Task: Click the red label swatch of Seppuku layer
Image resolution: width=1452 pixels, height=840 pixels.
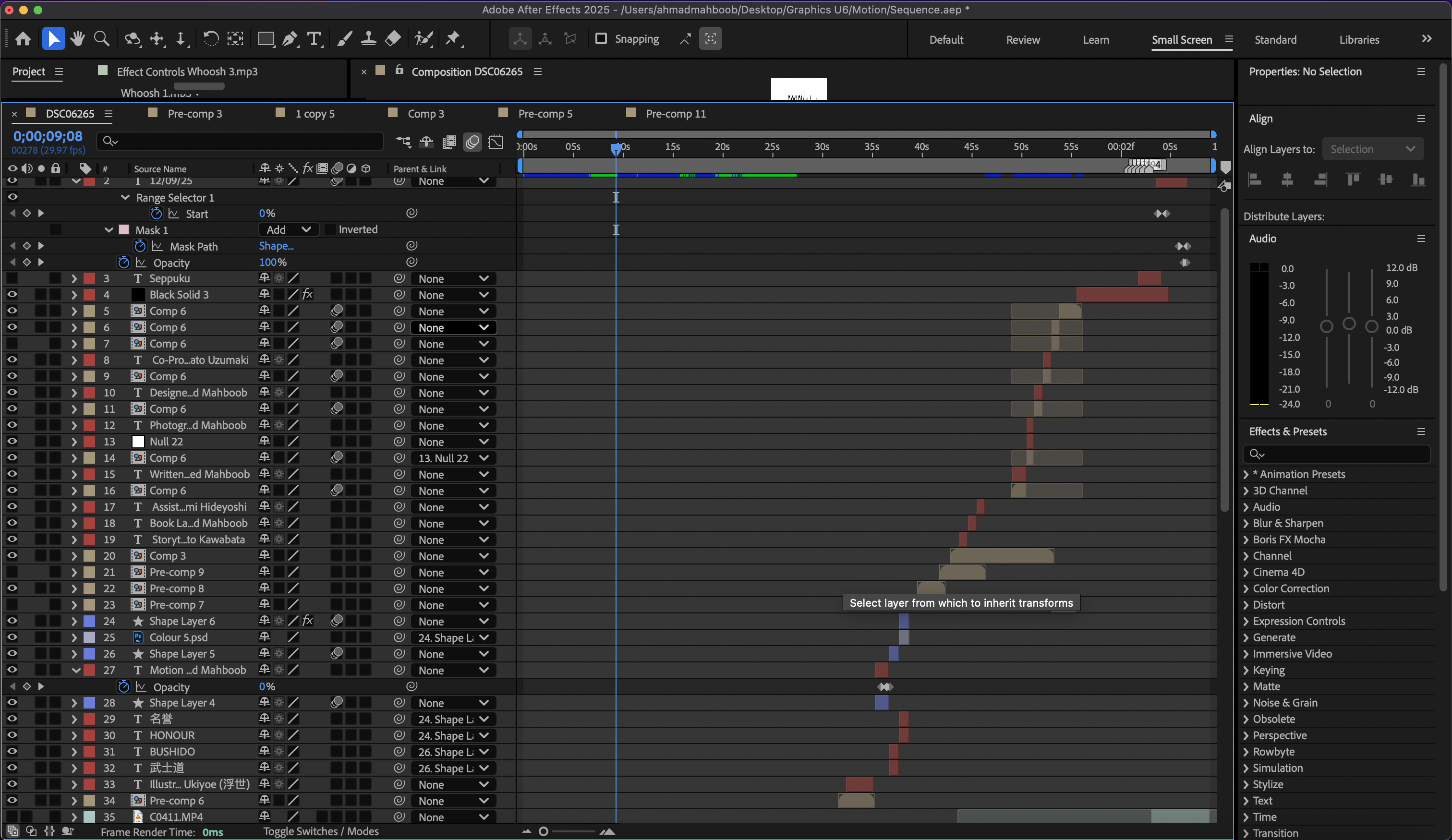Action: 89,278
